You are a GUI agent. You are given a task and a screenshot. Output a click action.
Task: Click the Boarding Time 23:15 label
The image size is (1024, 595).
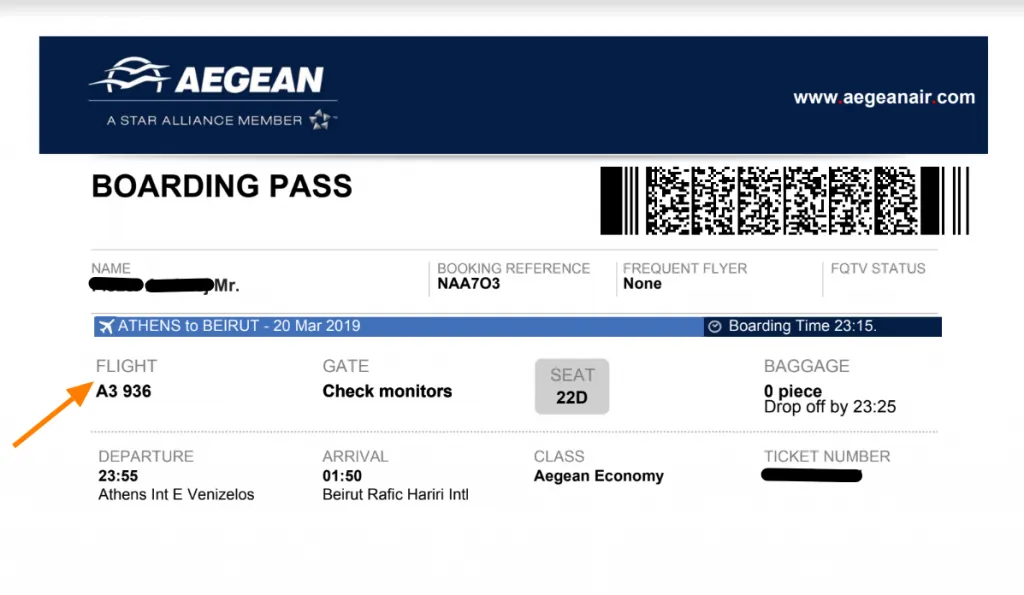coord(803,326)
